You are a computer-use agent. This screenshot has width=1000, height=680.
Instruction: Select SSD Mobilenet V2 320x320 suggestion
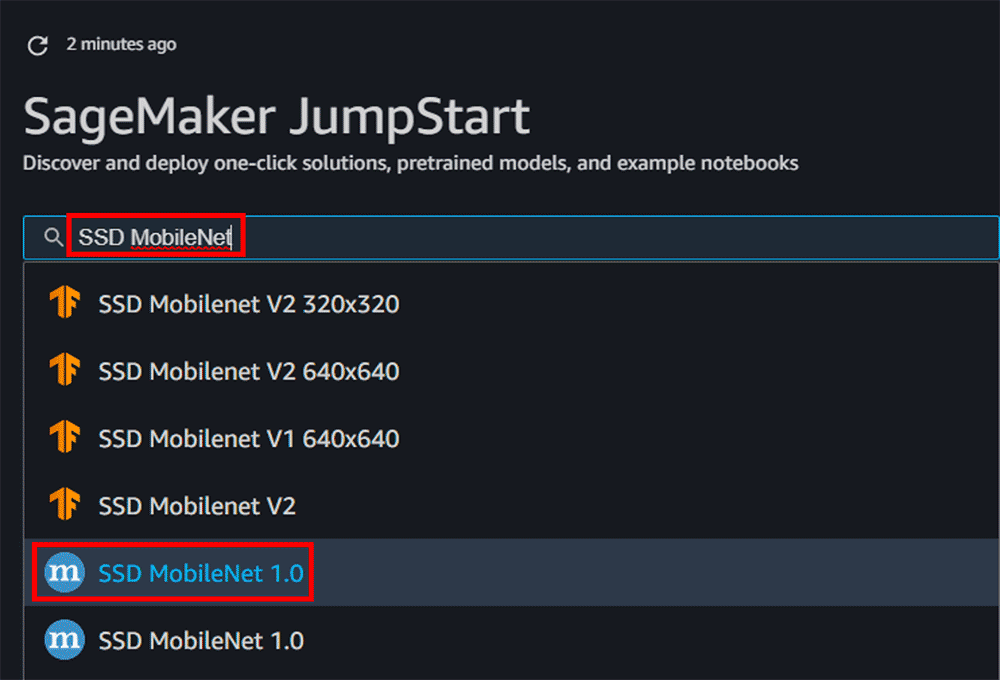(248, 304)
